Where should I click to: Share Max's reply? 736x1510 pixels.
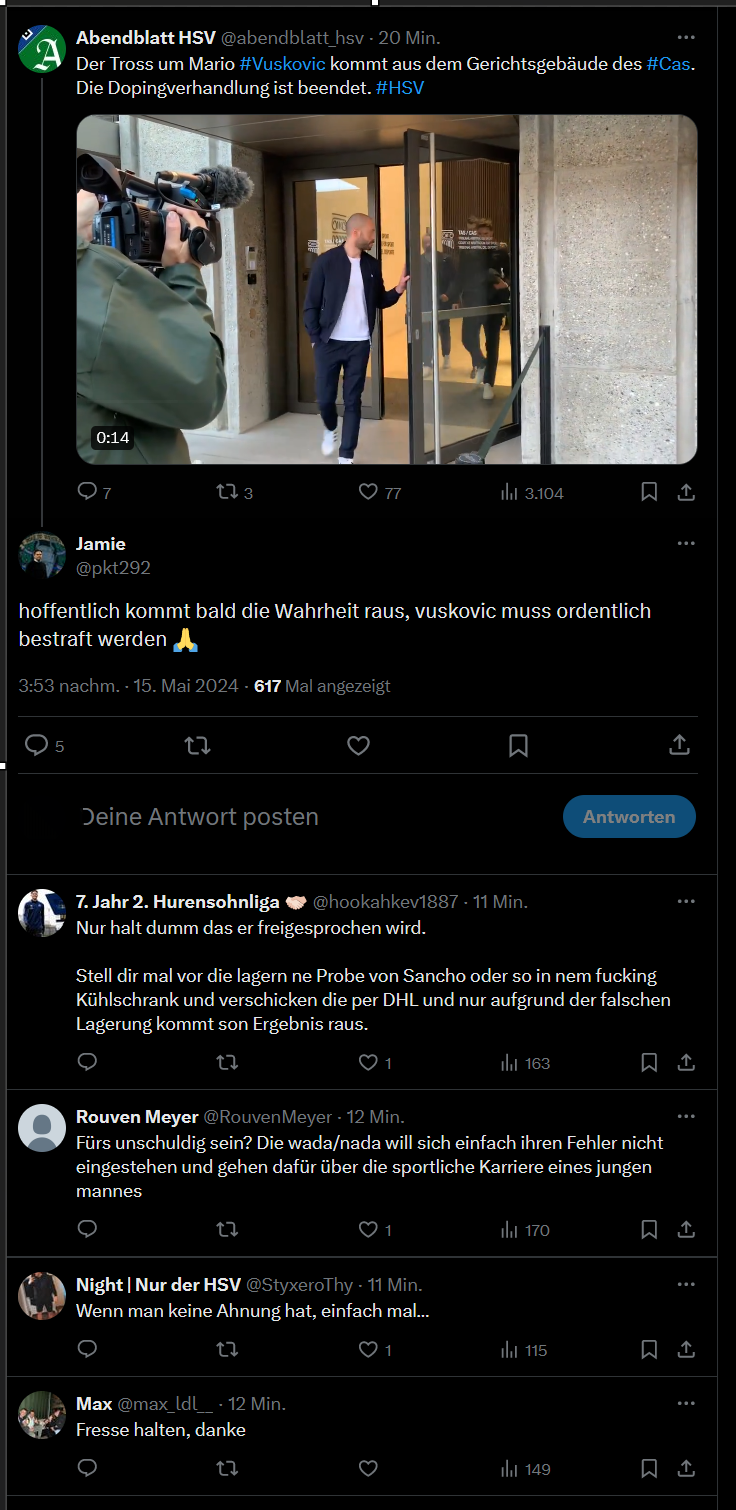686,1469
